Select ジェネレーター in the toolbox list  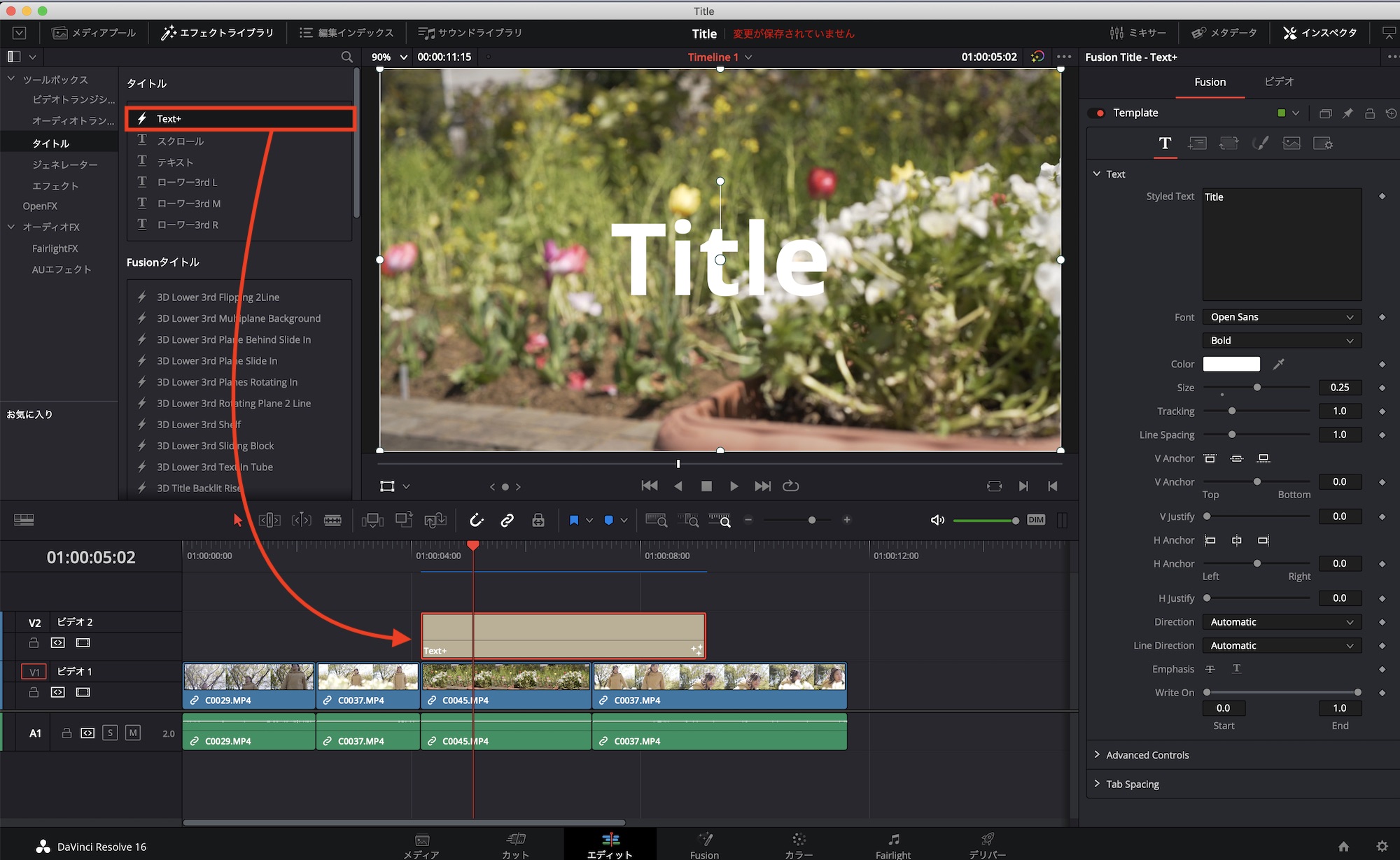pyautogui.click(x=64, y=164)
